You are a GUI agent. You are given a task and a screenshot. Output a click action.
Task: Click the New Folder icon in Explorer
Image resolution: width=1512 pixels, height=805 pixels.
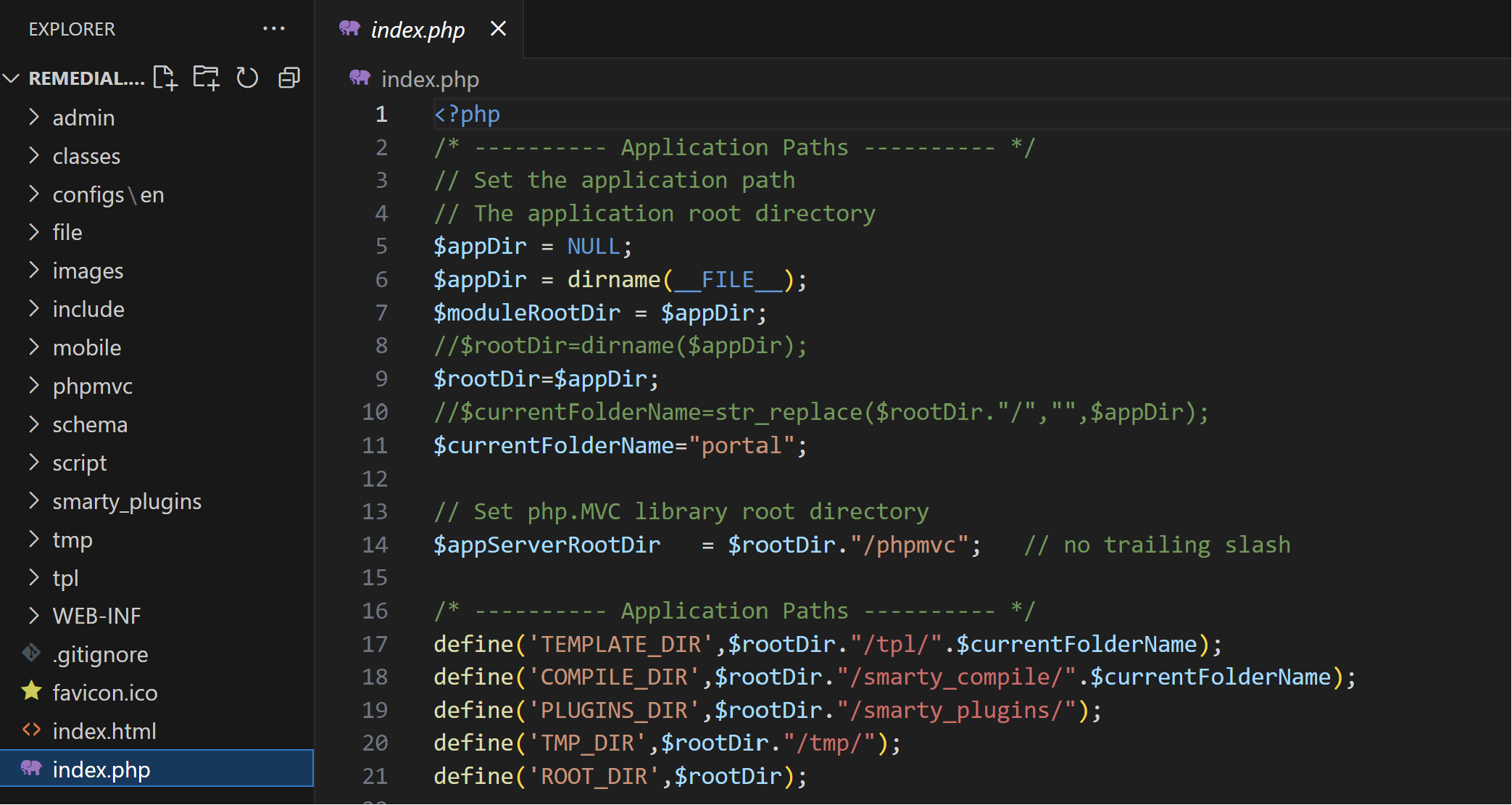(207, 78)
